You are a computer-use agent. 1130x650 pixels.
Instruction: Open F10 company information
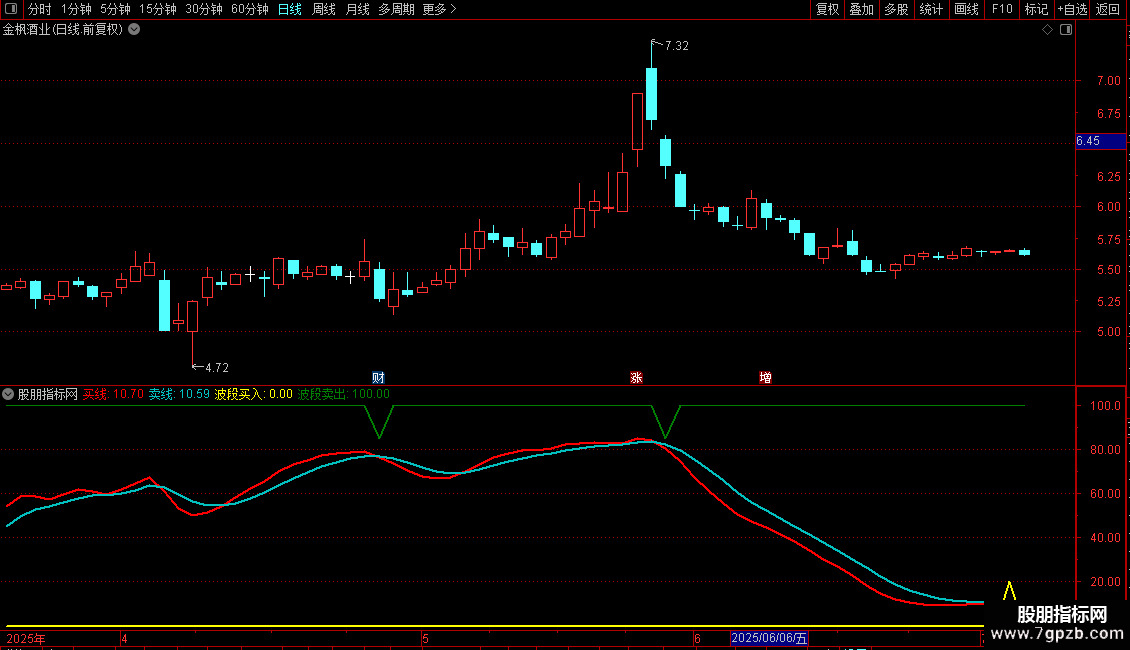(x=1002, y=9)
